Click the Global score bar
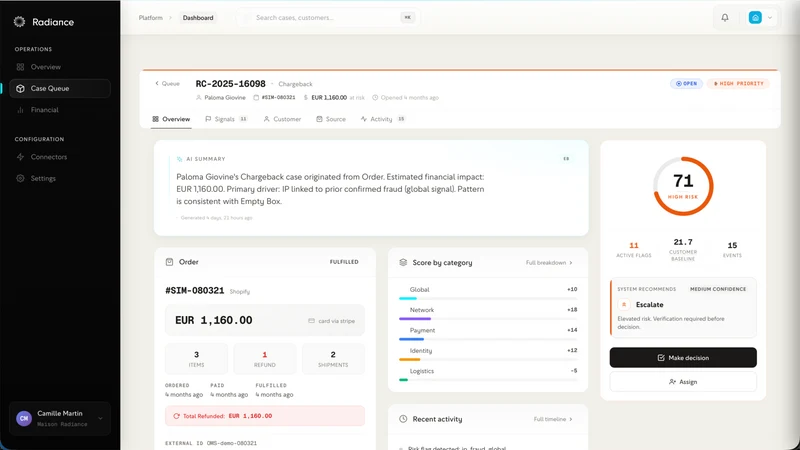800x450 pixels. pyautogui.click(x=488, y=298)
